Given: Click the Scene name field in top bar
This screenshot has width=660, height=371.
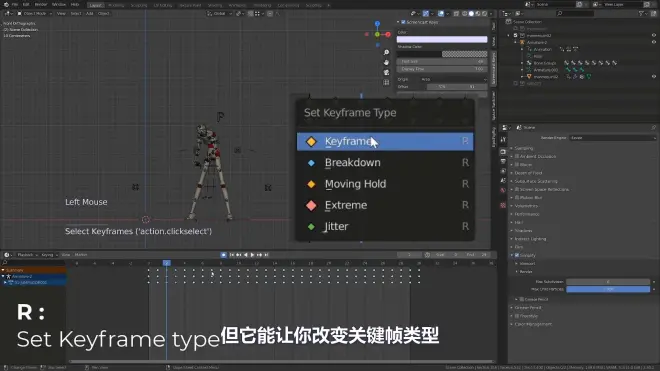Looking at the screenshot, I should tap(555, 4).
